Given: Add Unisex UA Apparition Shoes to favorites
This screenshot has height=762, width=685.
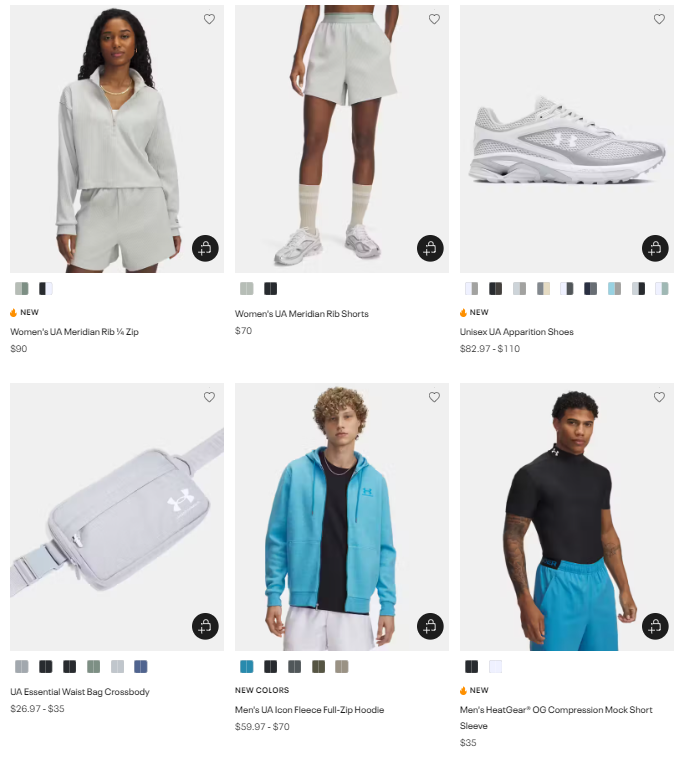Looking at the screenshot, I should (x=659, y=19).
